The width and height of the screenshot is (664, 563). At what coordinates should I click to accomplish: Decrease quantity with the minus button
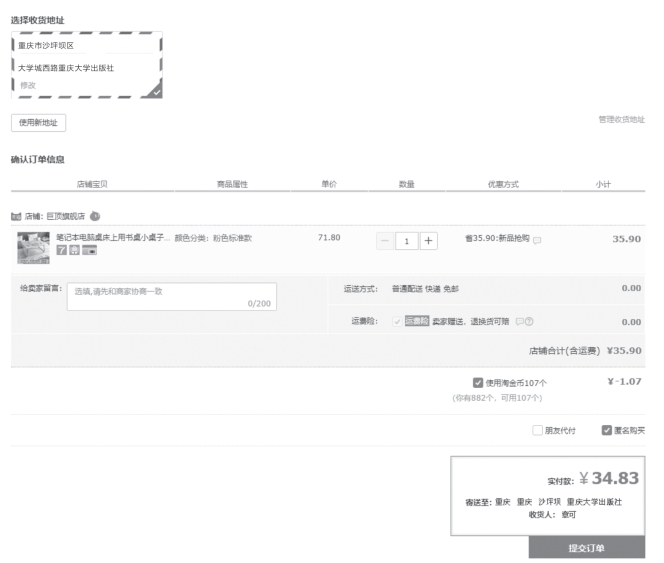click(385, 240)
